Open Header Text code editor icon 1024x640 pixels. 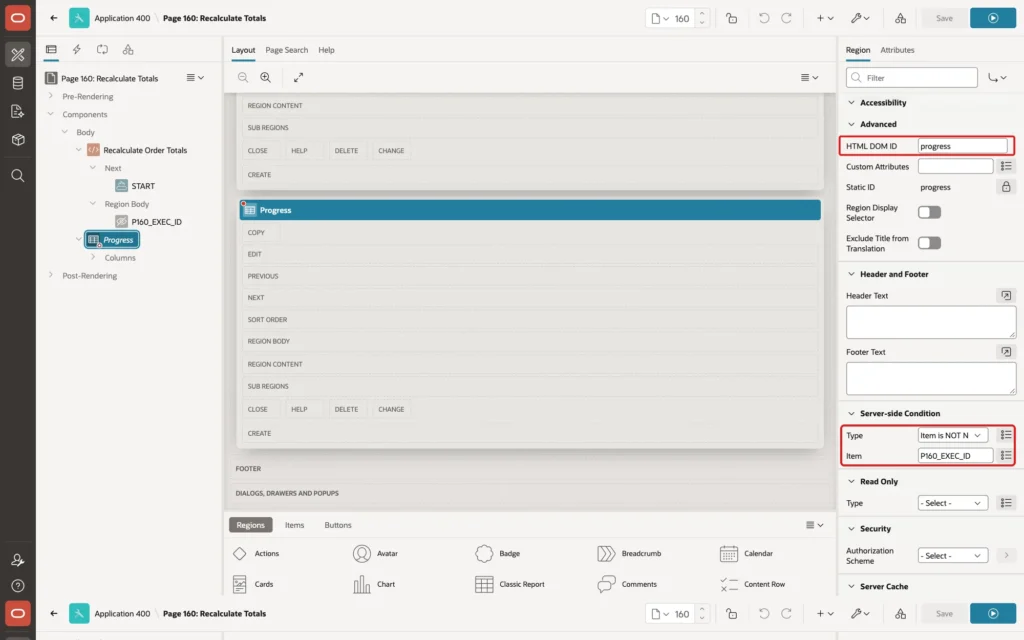pos(1006,295)
